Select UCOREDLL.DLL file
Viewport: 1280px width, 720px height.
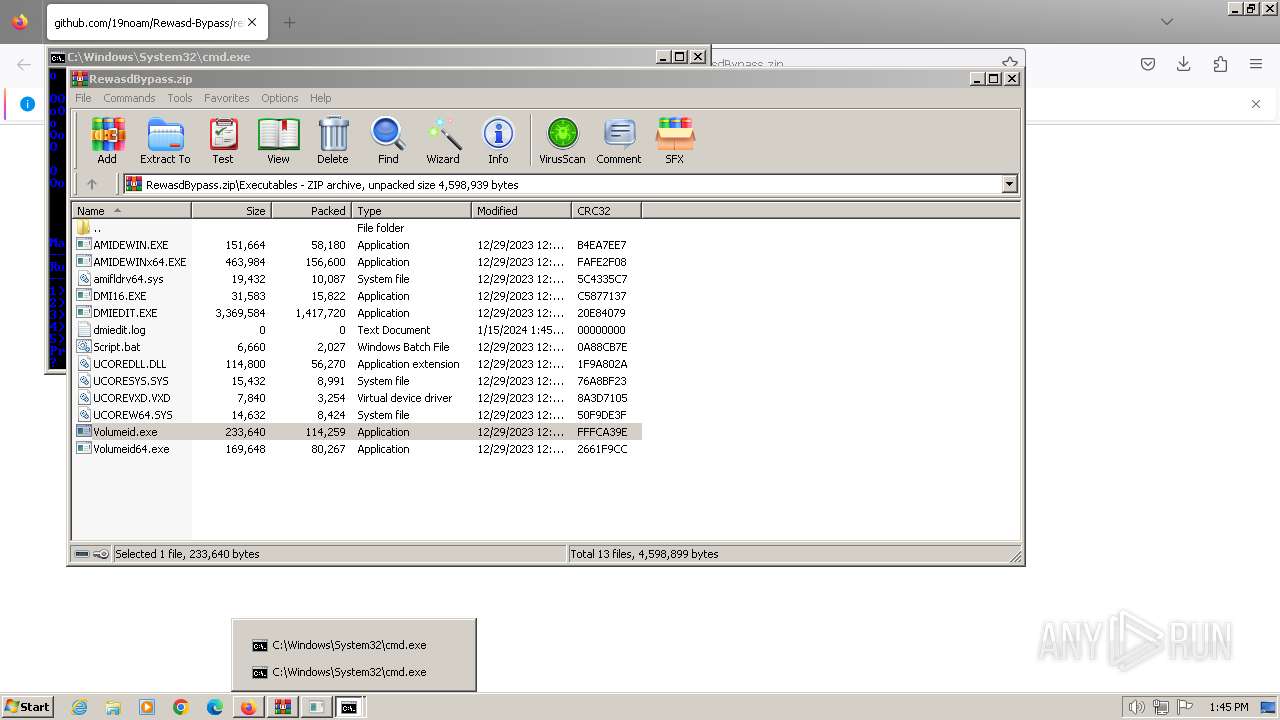click(358, 364)
